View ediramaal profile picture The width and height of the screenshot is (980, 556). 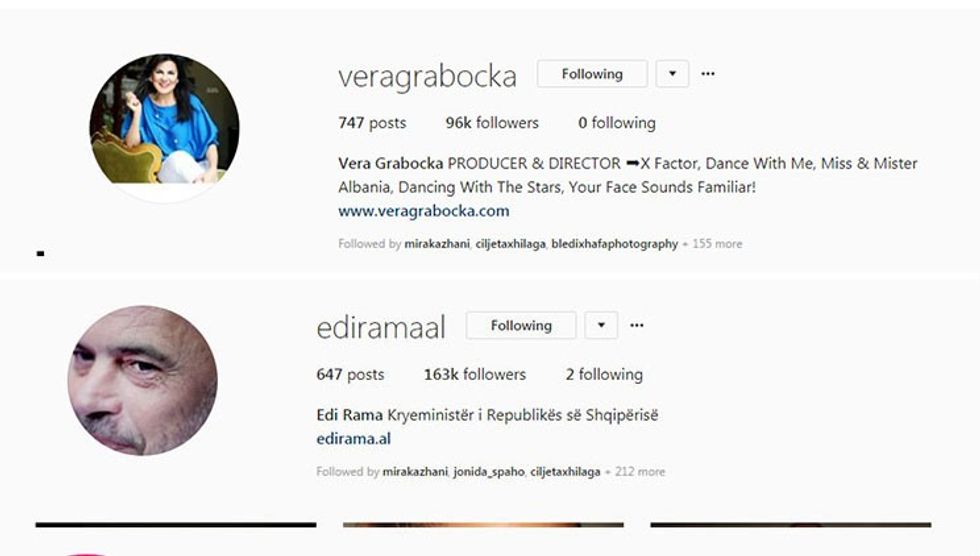[x=142, y=380]
